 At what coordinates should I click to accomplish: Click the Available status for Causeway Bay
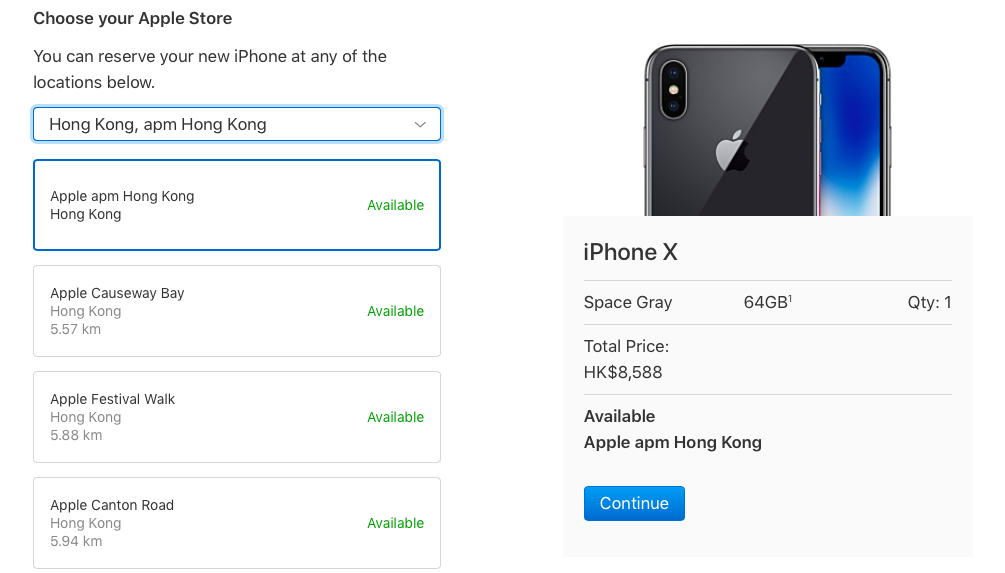point(395,311)
